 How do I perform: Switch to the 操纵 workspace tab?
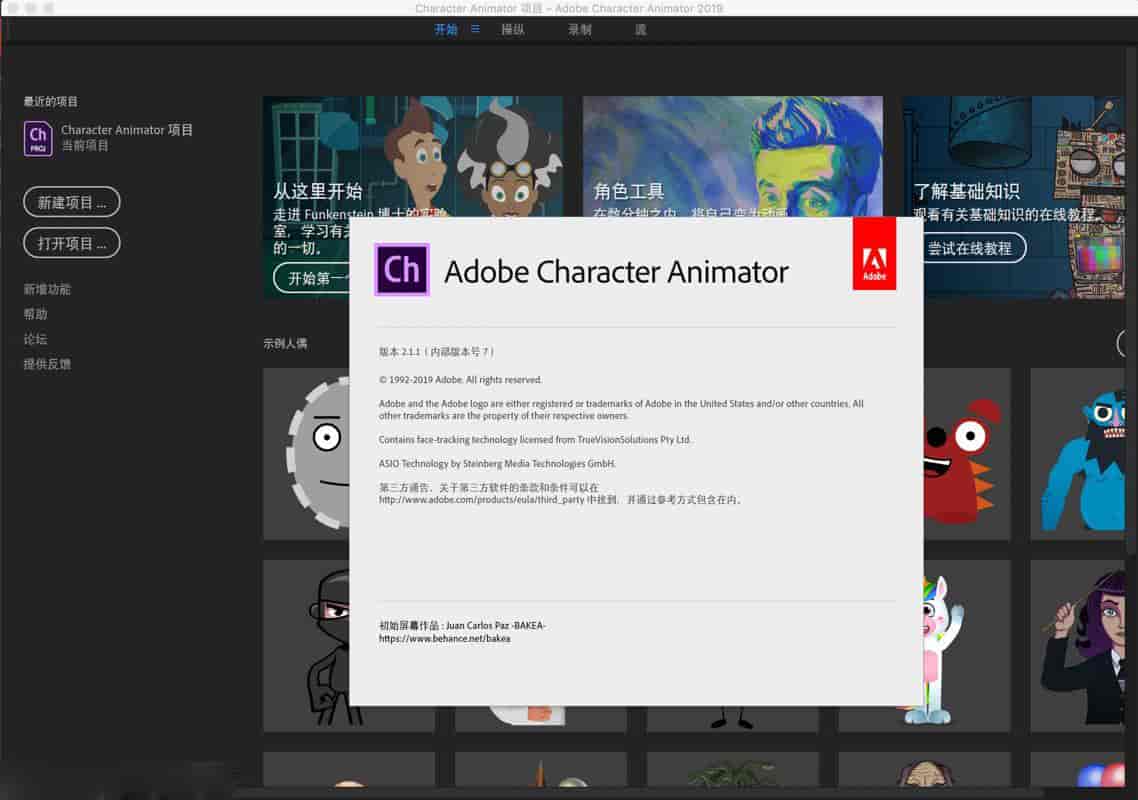[512, 30]
